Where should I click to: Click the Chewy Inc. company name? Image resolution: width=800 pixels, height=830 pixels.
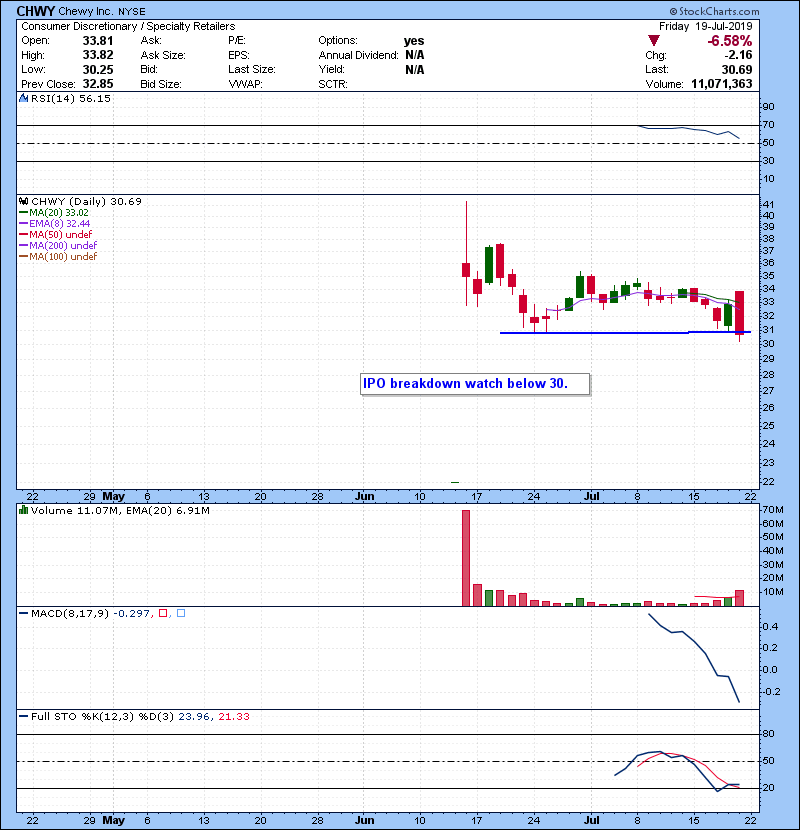click(x=86, y=11)
